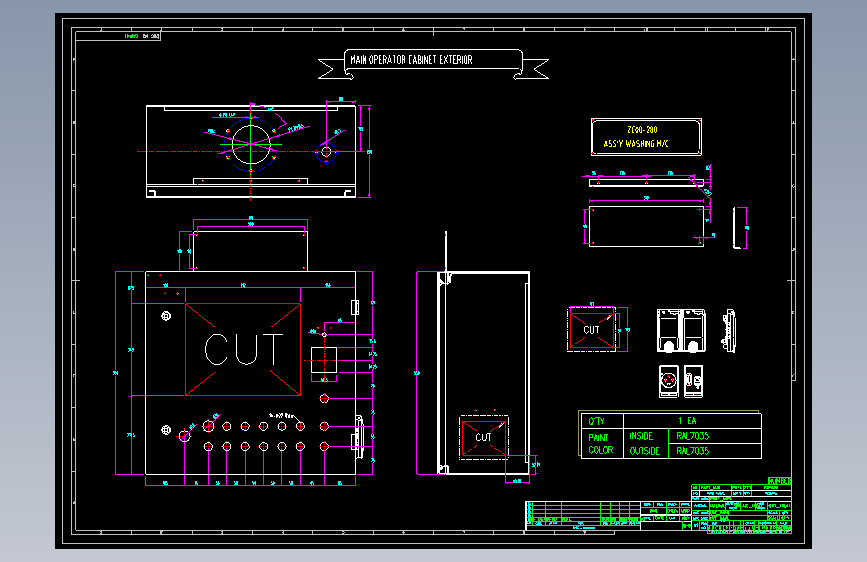Select the switch component right of the round connector
This screenshot has height=562, width=867.
(x=693, y=381)
